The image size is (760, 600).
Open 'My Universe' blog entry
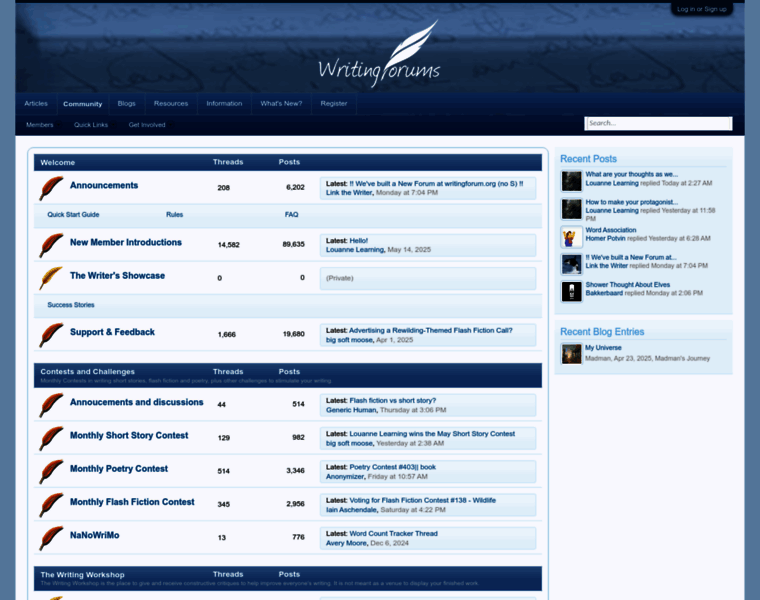(x=603, y=348)
